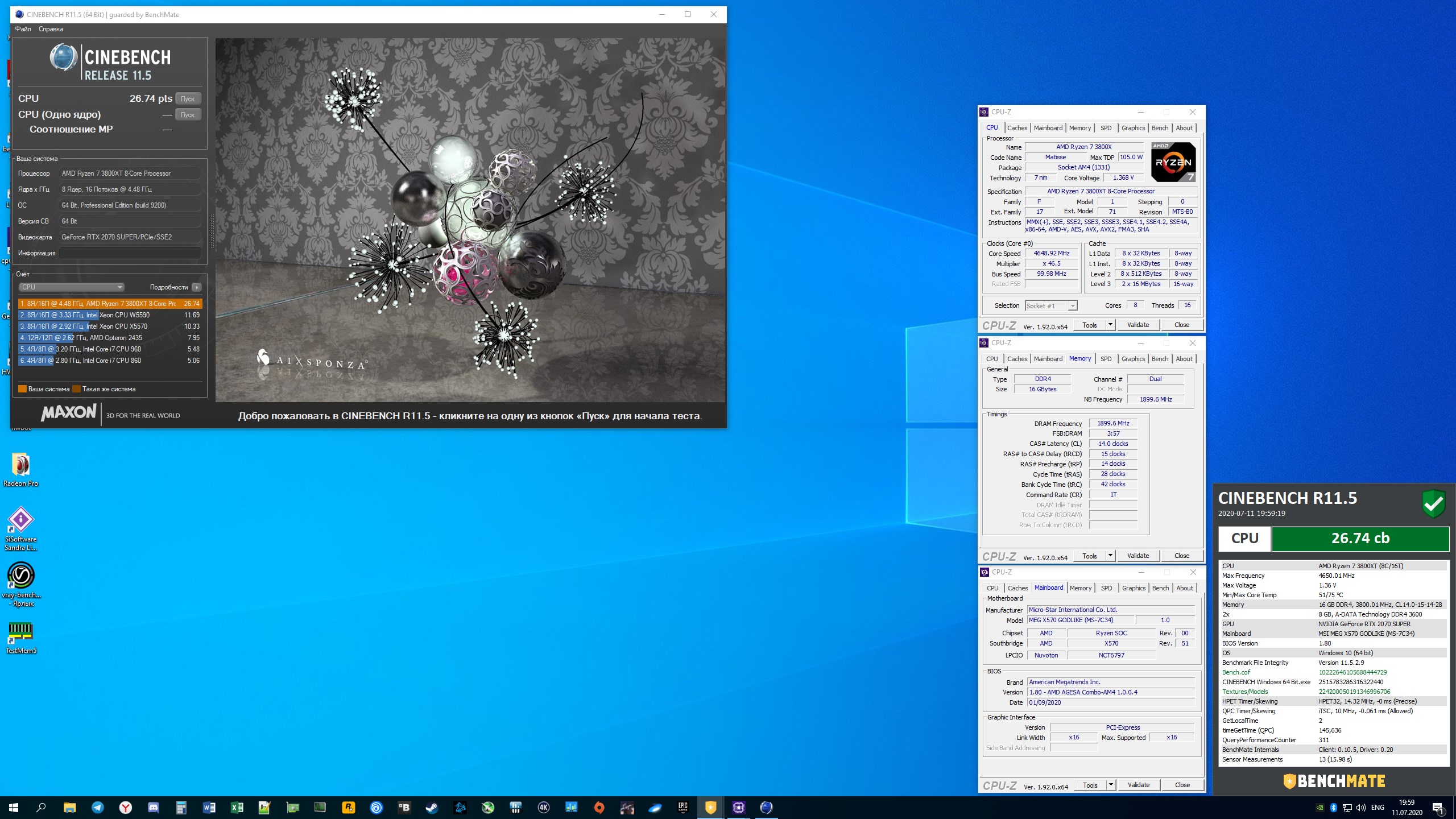Viewport: 1456px width, 819px height.
Task: Open Calculator from the taskbar
Action: [x=181, y=807]
